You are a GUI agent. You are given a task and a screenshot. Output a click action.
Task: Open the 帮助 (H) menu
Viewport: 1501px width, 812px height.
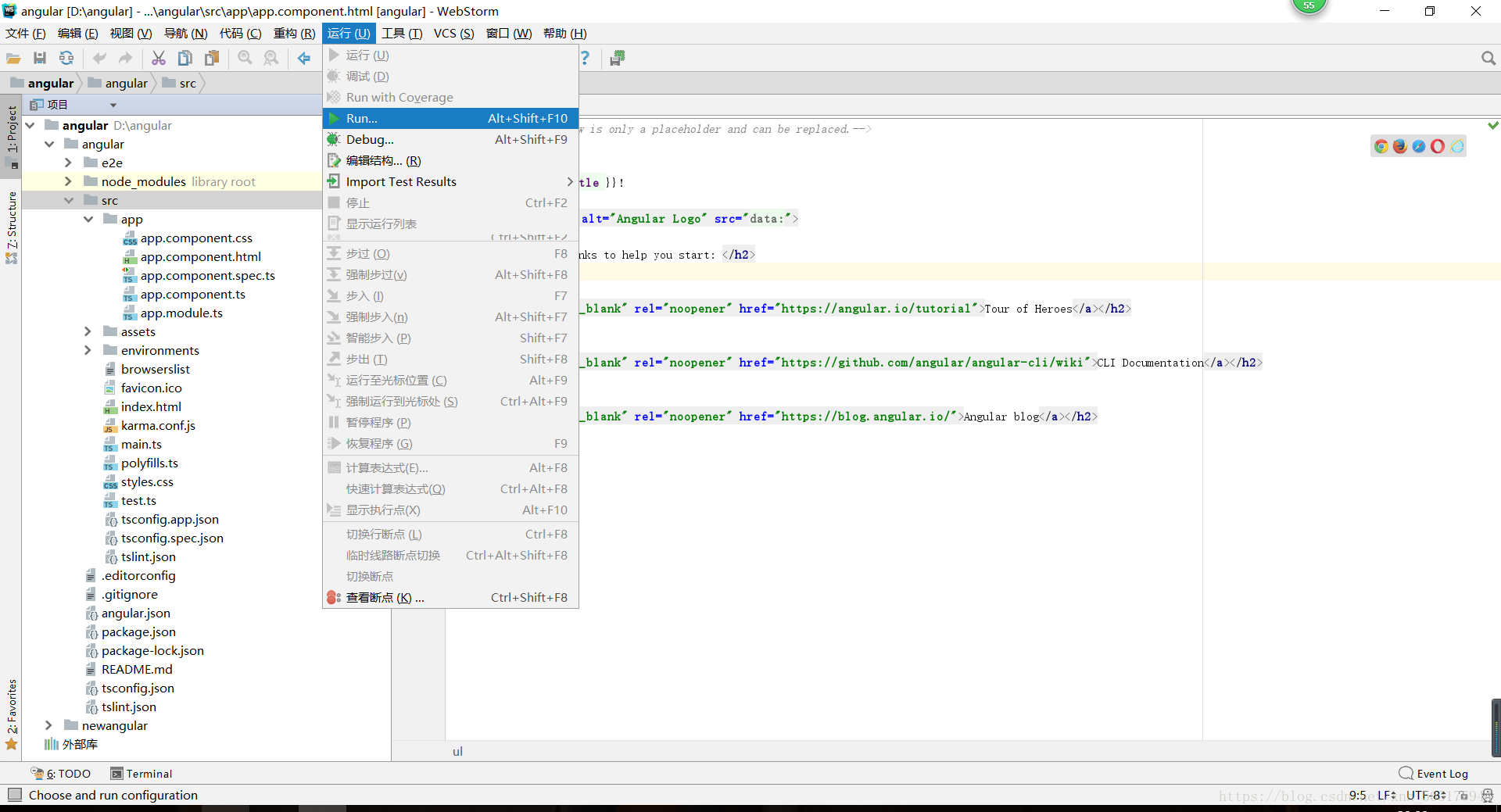(x=565, y=33)
